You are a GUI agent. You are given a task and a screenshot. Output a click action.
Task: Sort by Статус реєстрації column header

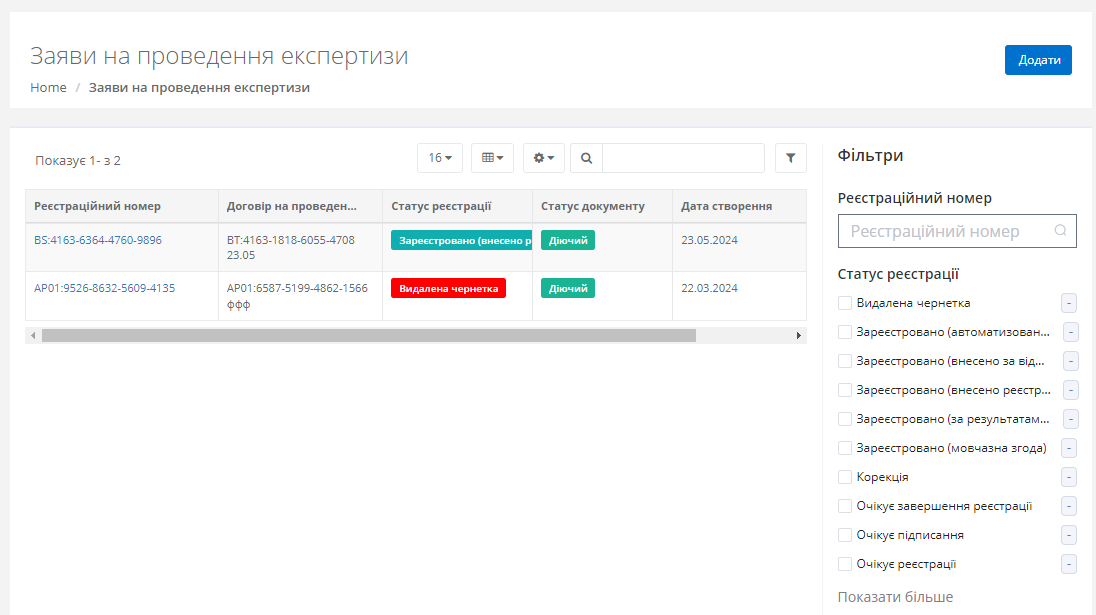pos(441,206)
